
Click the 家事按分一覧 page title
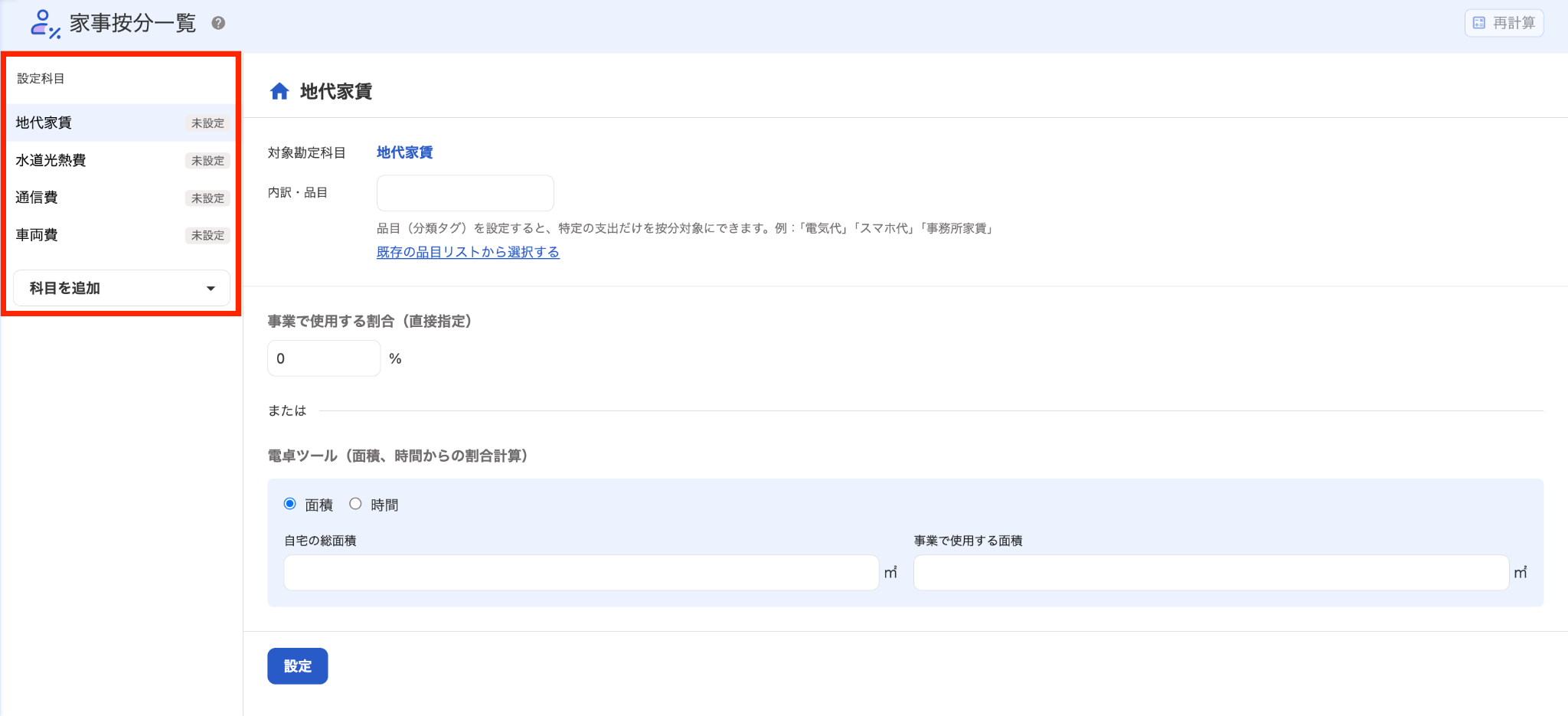click(133, 23)
